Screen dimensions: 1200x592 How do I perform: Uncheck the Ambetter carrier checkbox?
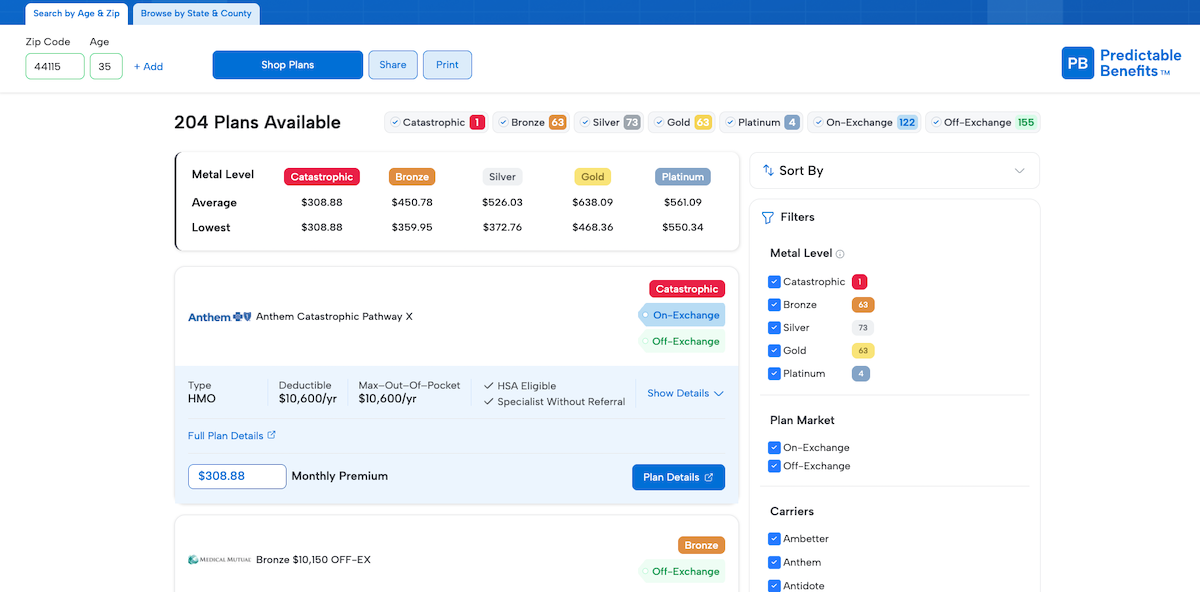click(774, 539)
